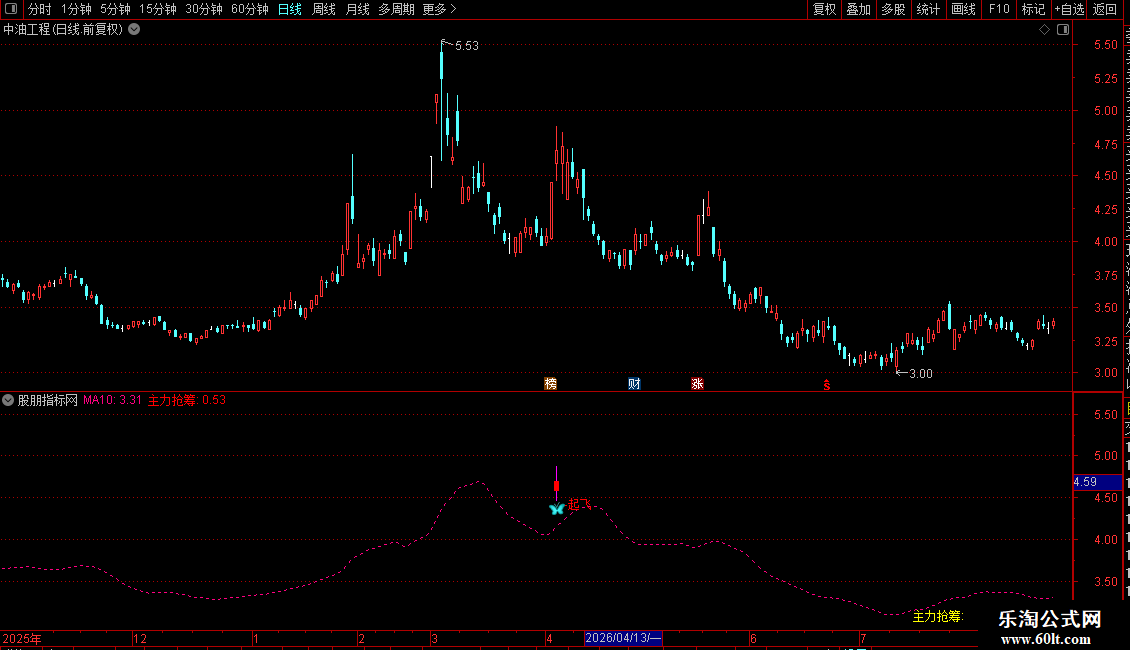
Task: Click the 3.50 label on main price axis
Action: point(1105,308)
